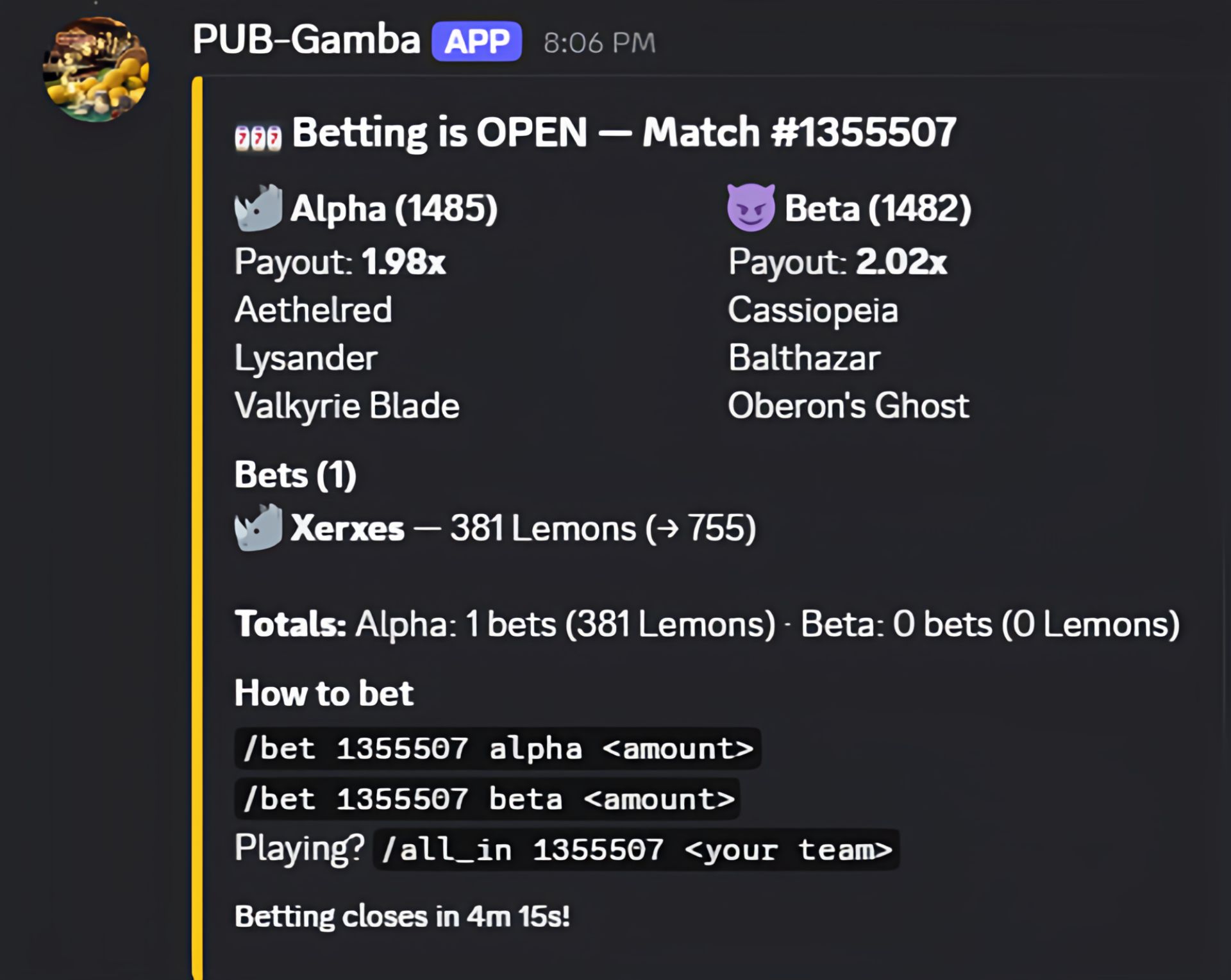Click the betting countdown text

tap(403, 916)
